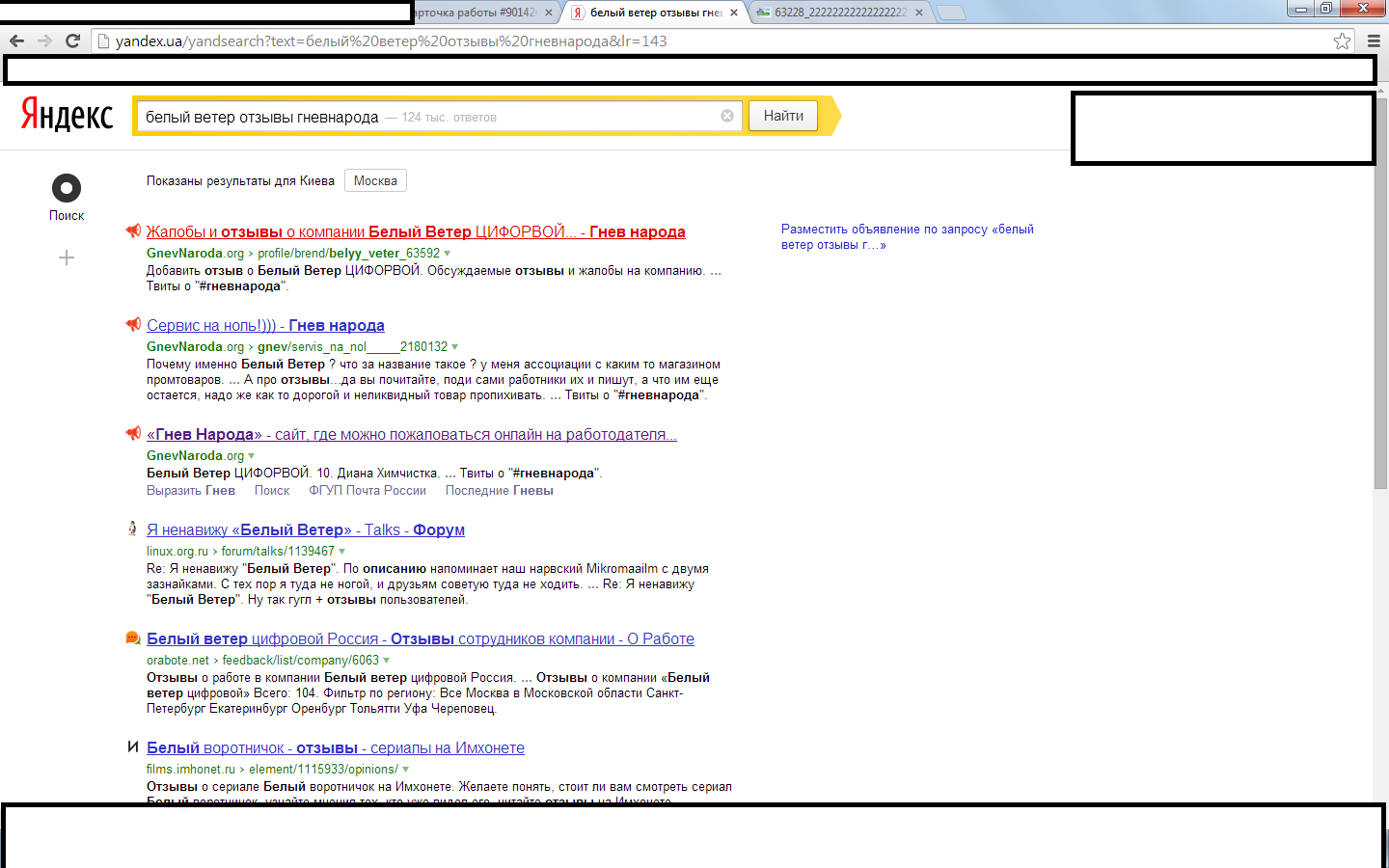Click inside the Yandex search query field
Screen dimensions: 1389x868
click(x=439, y=116)
